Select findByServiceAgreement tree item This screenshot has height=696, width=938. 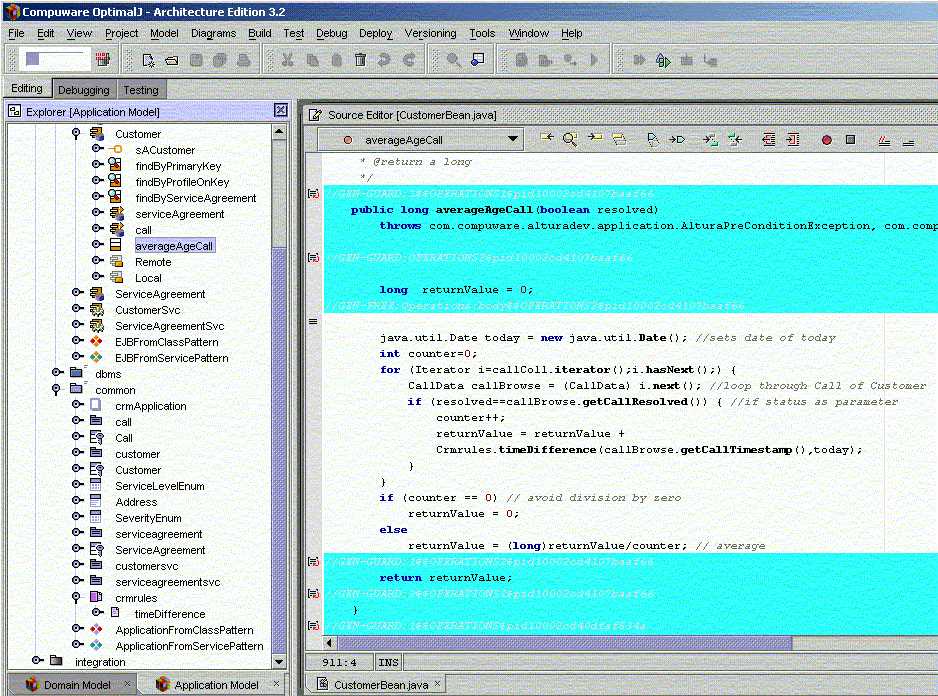click(x=196, y=198)
